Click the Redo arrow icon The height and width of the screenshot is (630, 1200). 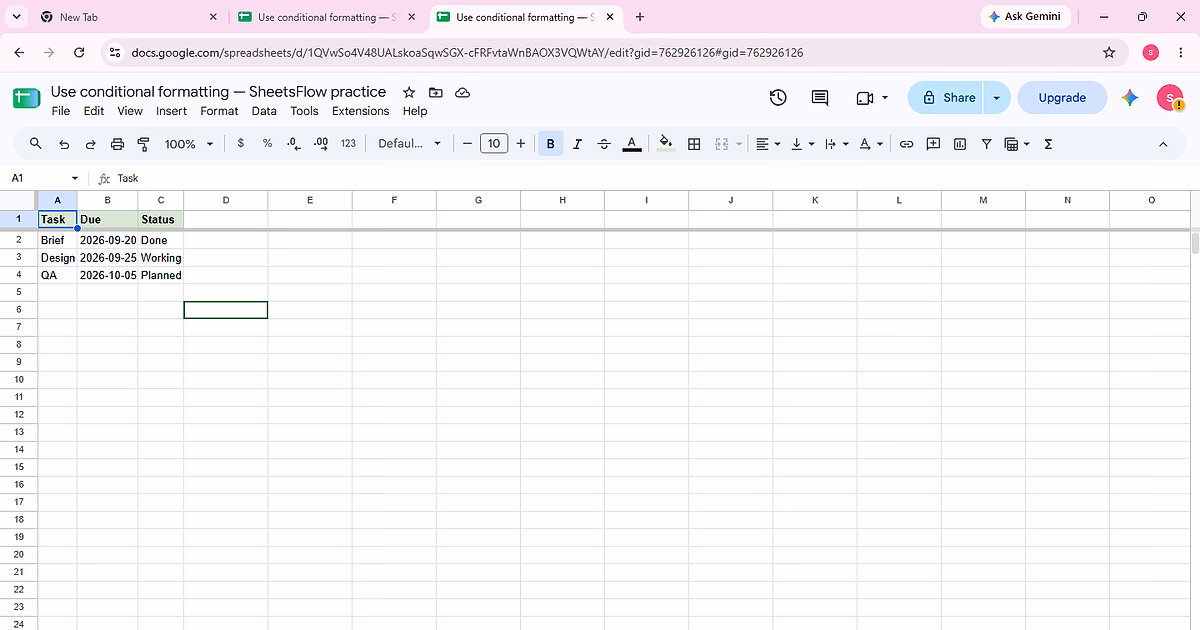91,144
